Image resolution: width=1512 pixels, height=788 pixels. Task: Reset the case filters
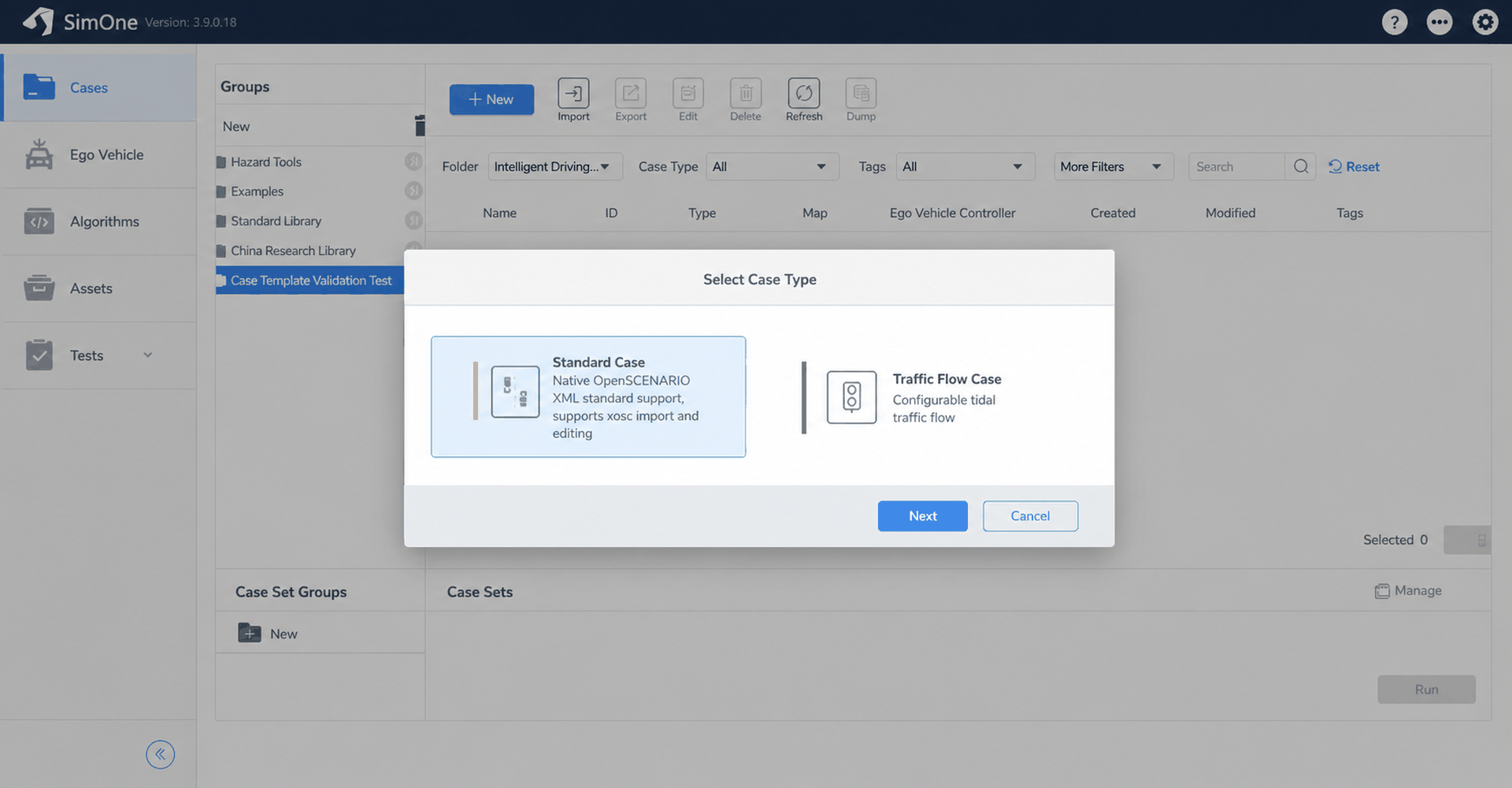pos(1354,166)
